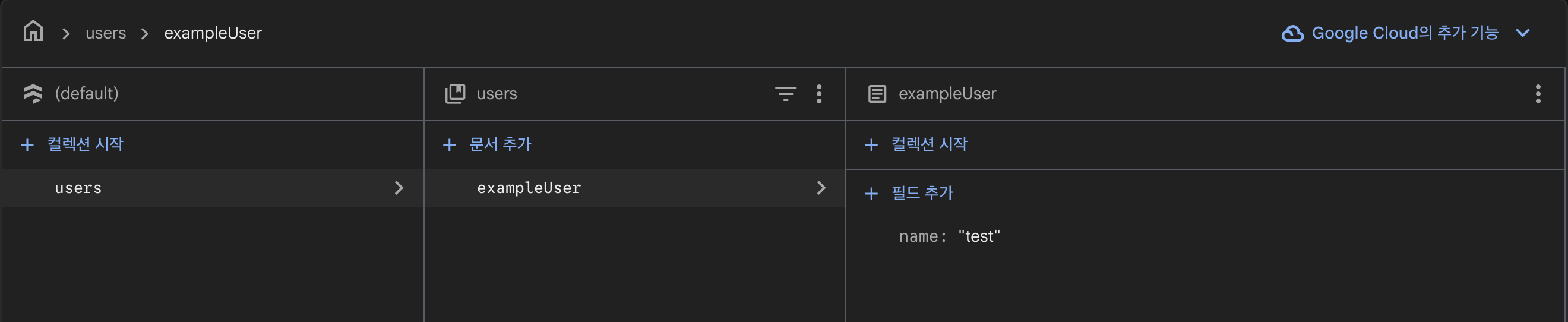Click the home icon in breadcrumb
The height and width of the screenshot is (322, 1568).
[x=33, y=31]
